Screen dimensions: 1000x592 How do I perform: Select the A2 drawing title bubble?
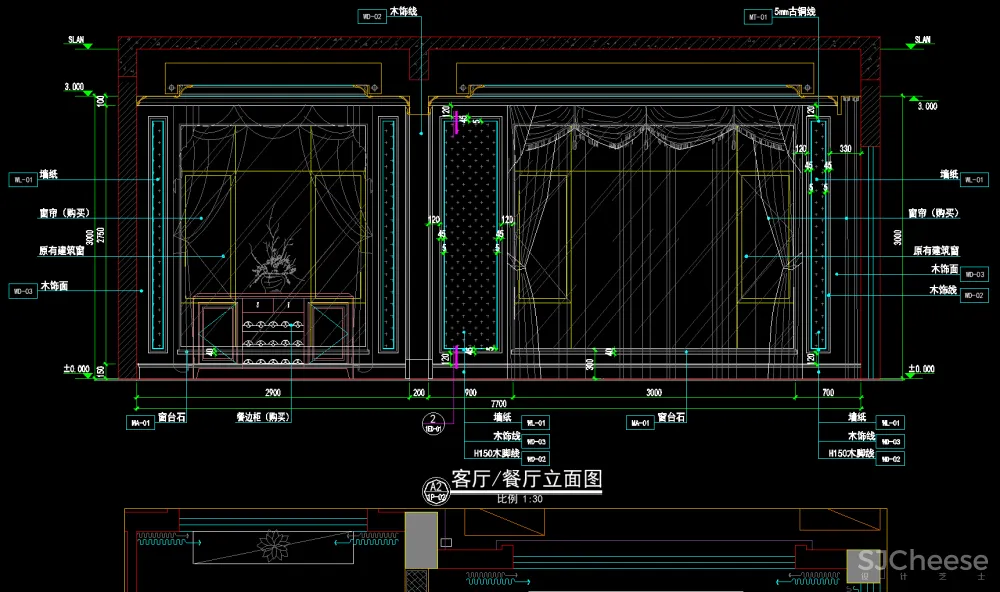[435, 487]
